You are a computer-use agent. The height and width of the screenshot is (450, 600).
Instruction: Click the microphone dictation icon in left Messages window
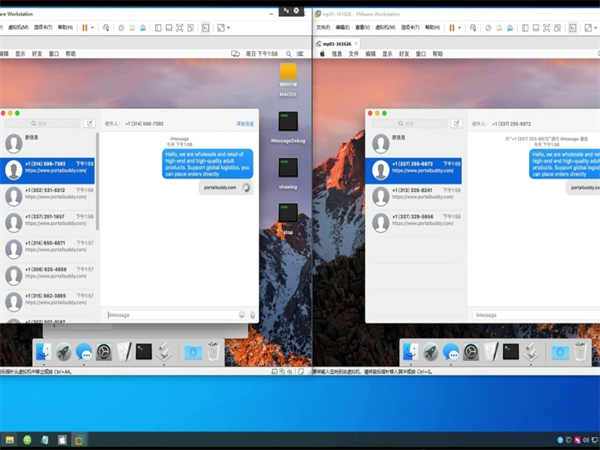[x=252, y=314]
